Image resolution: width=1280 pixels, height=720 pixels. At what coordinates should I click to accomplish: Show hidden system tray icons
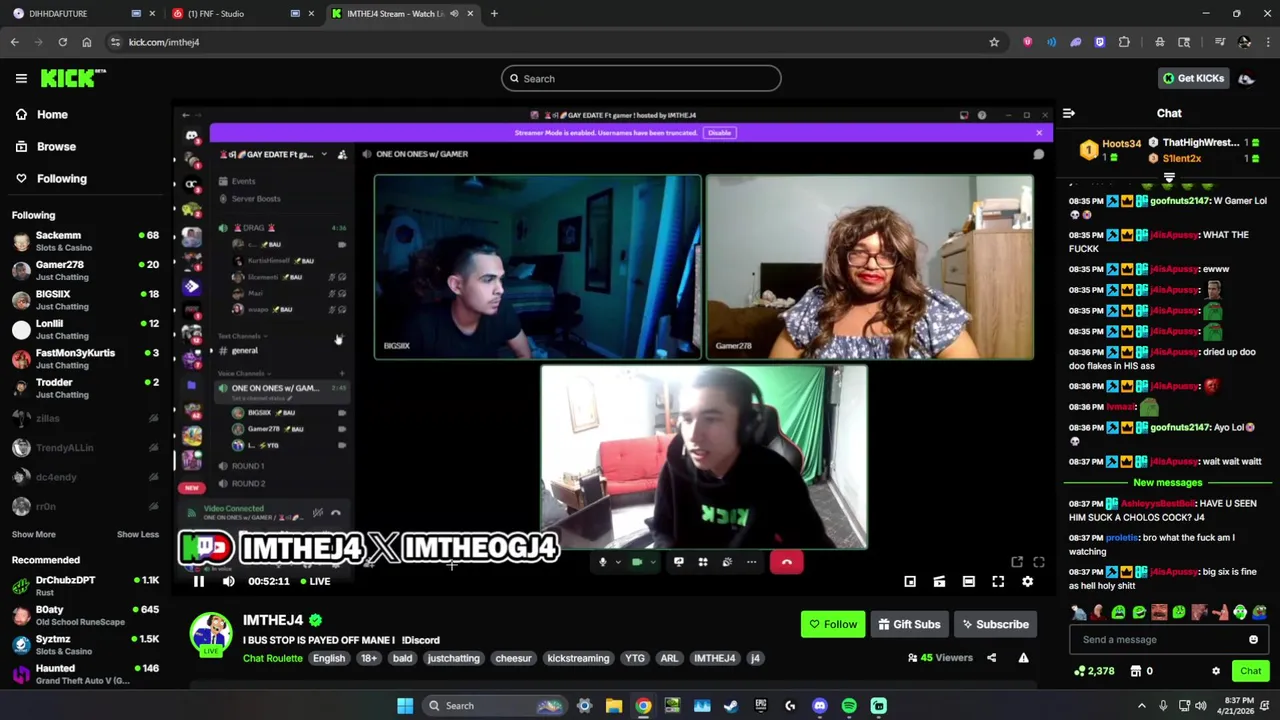[x=1141, y=706]
